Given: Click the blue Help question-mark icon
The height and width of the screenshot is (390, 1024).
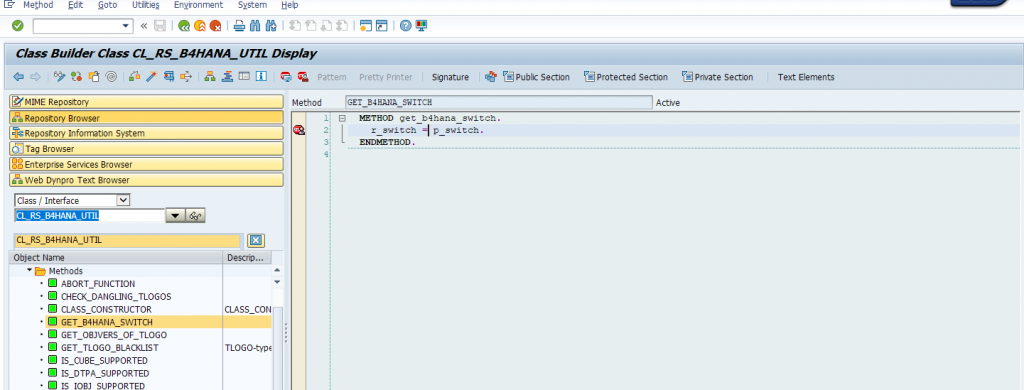Looking at the screenshot, I should (x=406, y=25).
